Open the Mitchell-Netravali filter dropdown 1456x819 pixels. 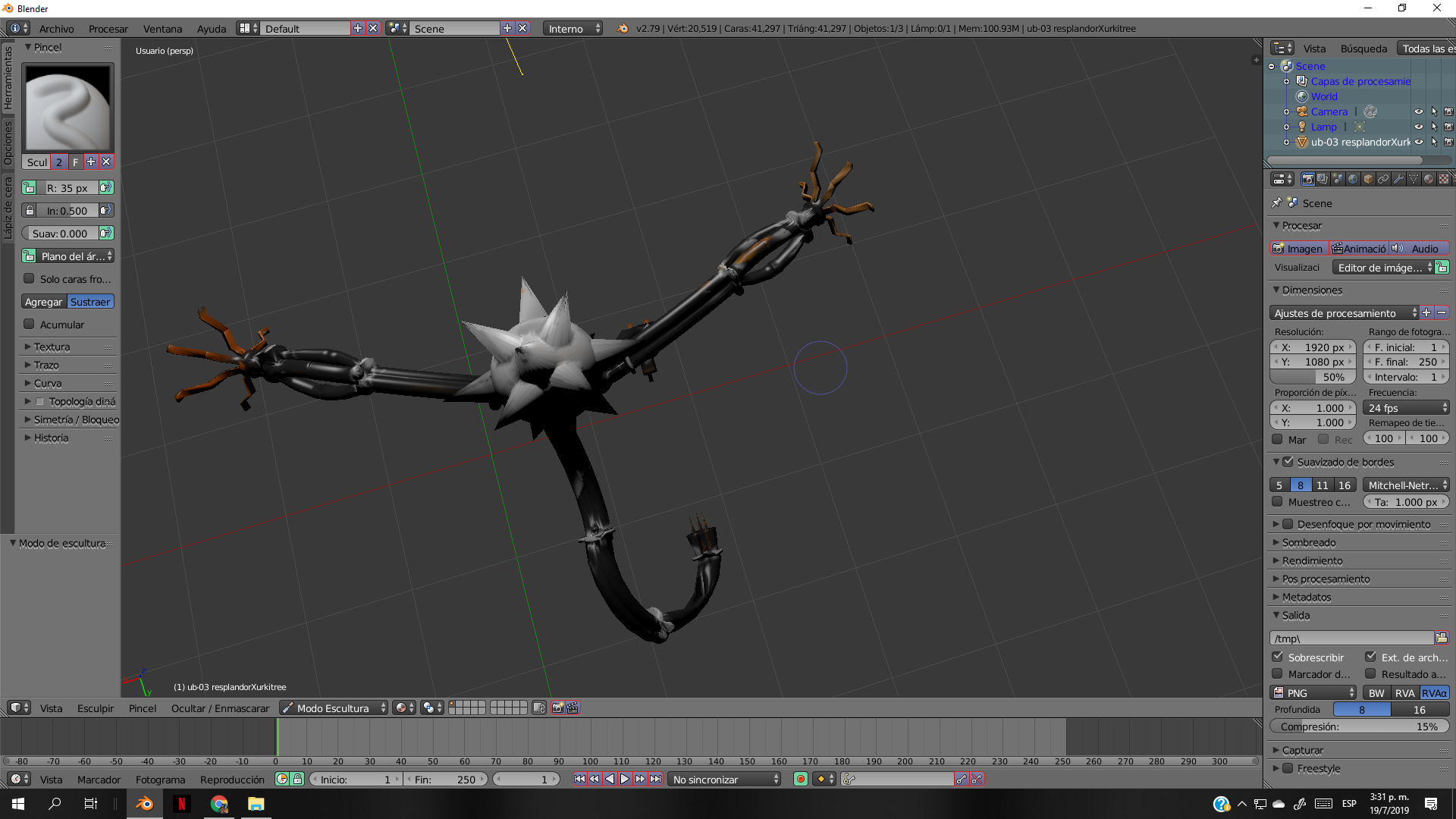[1405, 485]
